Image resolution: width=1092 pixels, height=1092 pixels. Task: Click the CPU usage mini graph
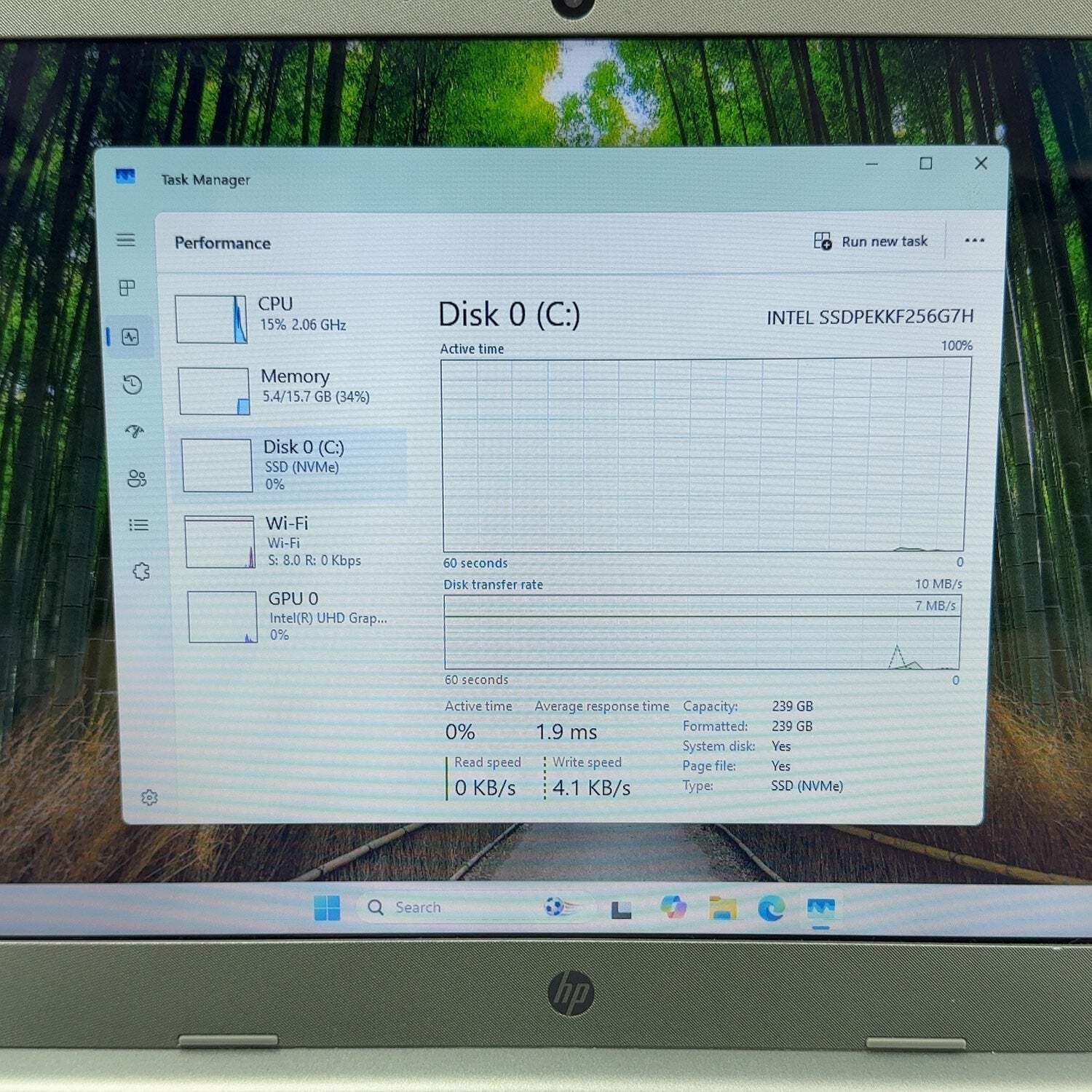(x=211, y=319)
